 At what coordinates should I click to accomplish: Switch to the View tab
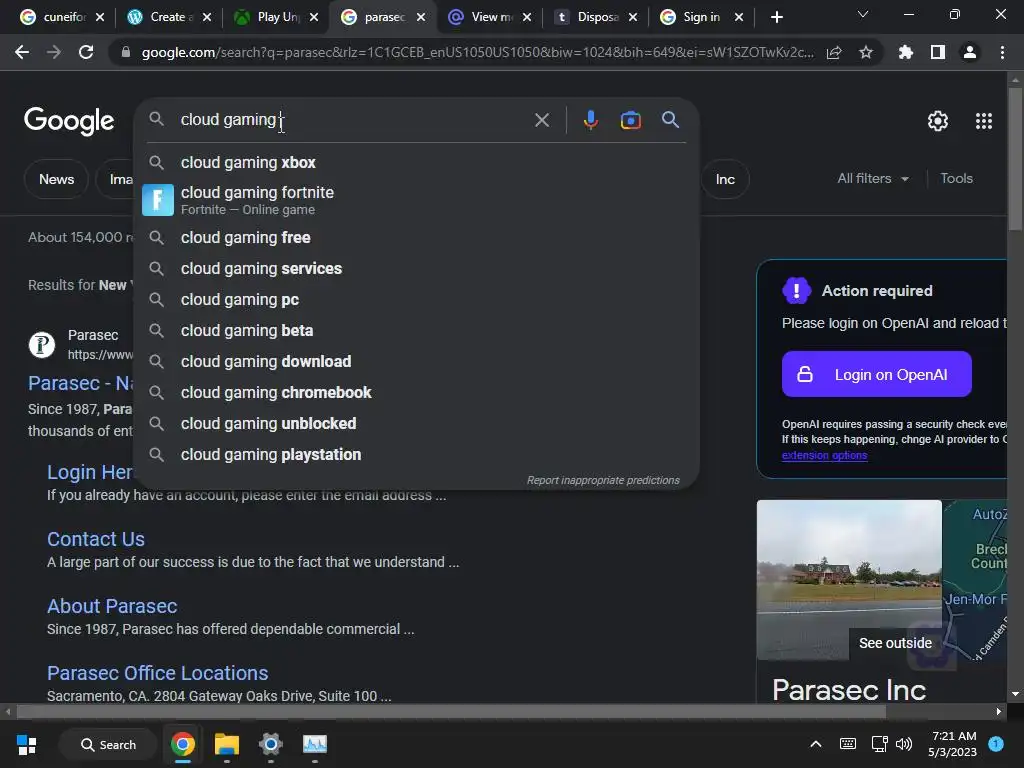488,17
